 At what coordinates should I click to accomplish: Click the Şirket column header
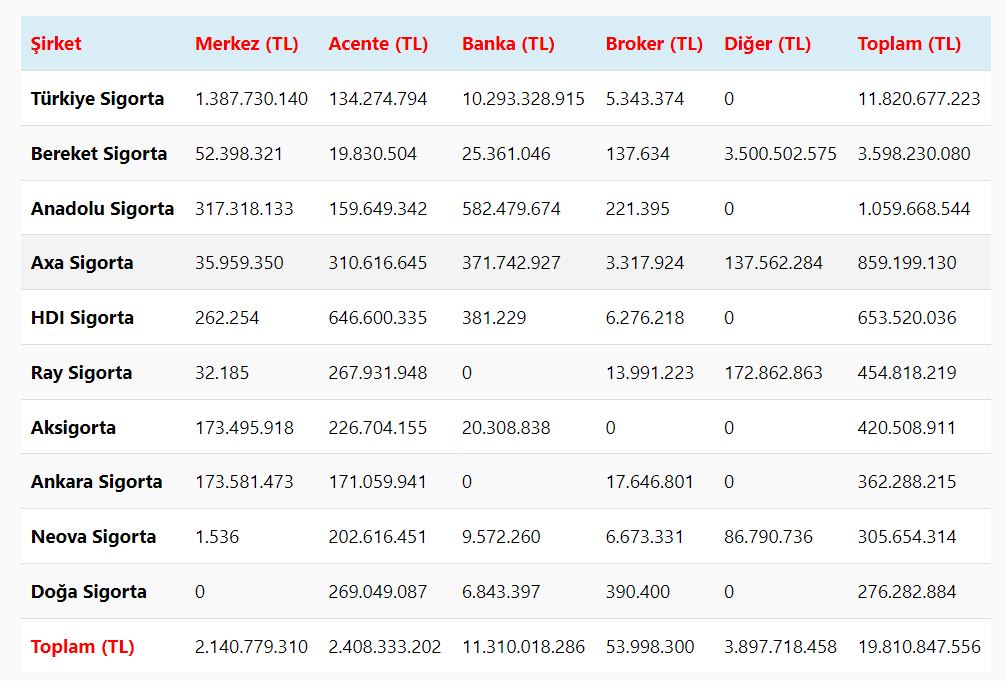click(x=56, y=44)
